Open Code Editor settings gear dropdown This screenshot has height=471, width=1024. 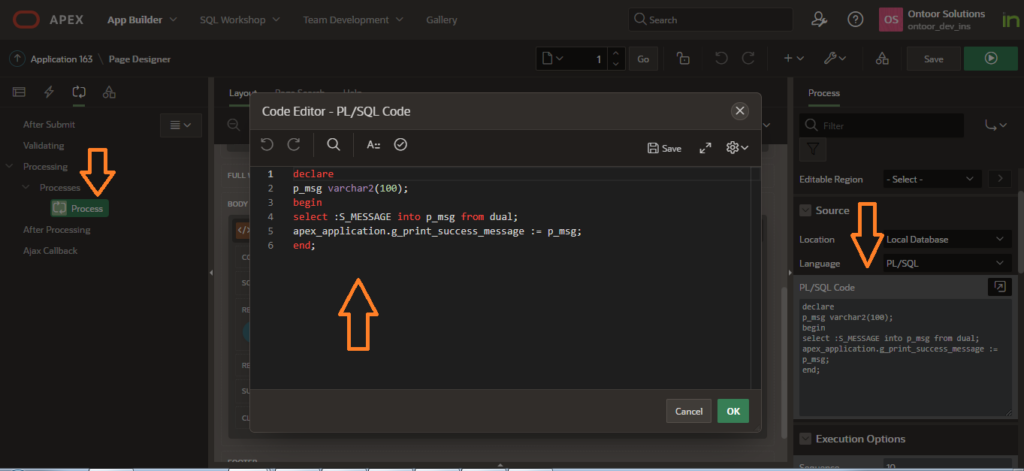(x=737, y=147)
